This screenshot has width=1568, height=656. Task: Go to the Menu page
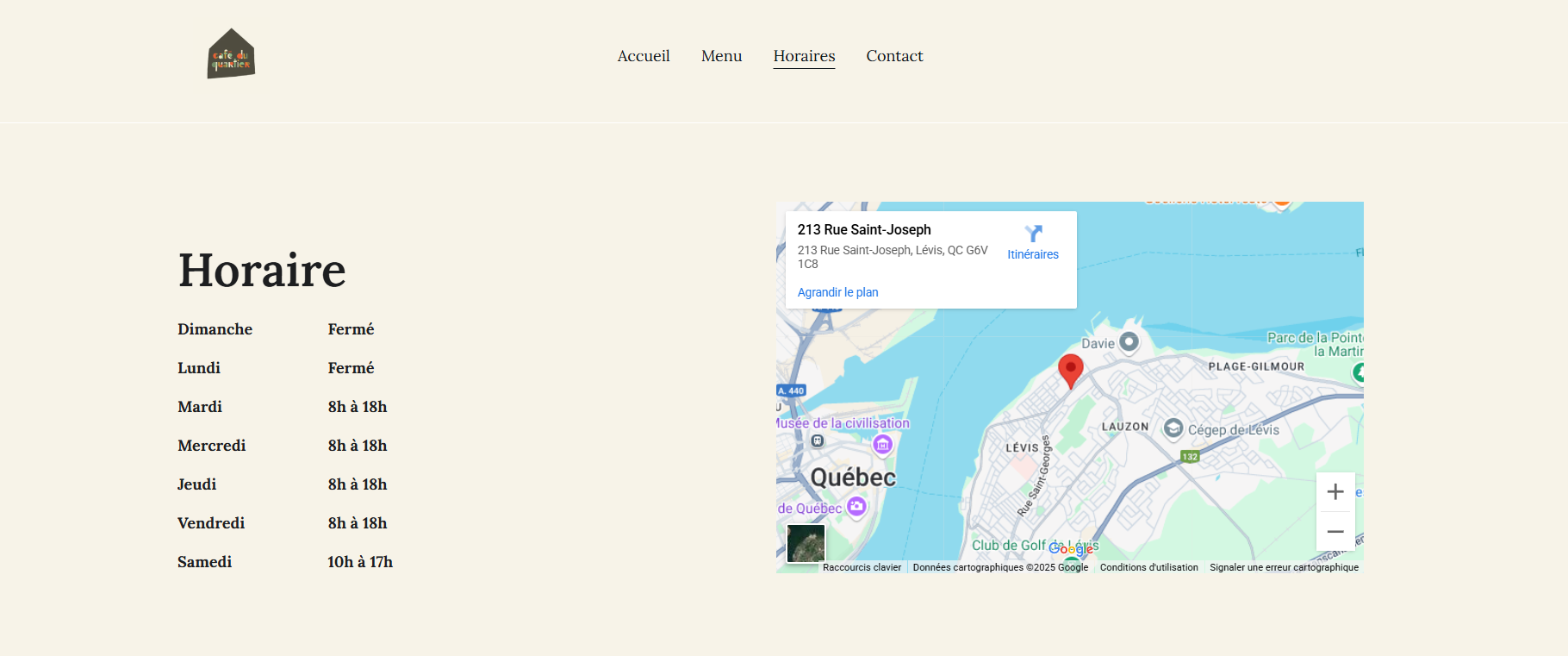coord(721,56)
